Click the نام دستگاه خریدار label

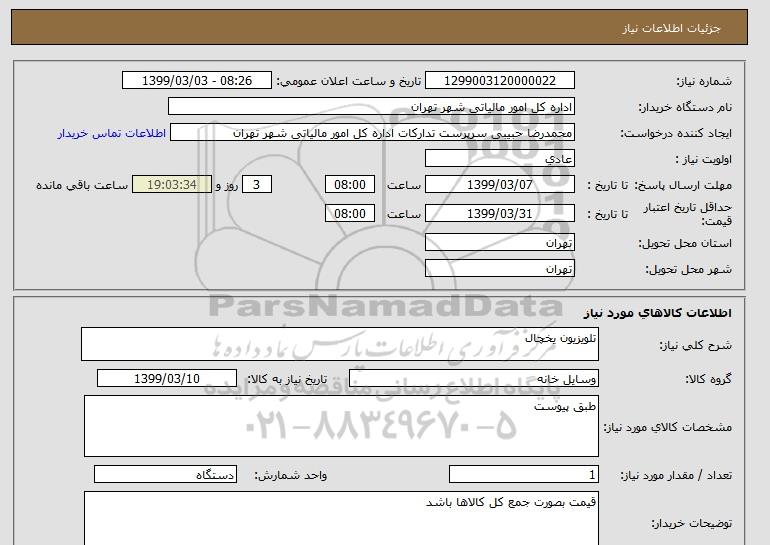[x=685, y=107]
